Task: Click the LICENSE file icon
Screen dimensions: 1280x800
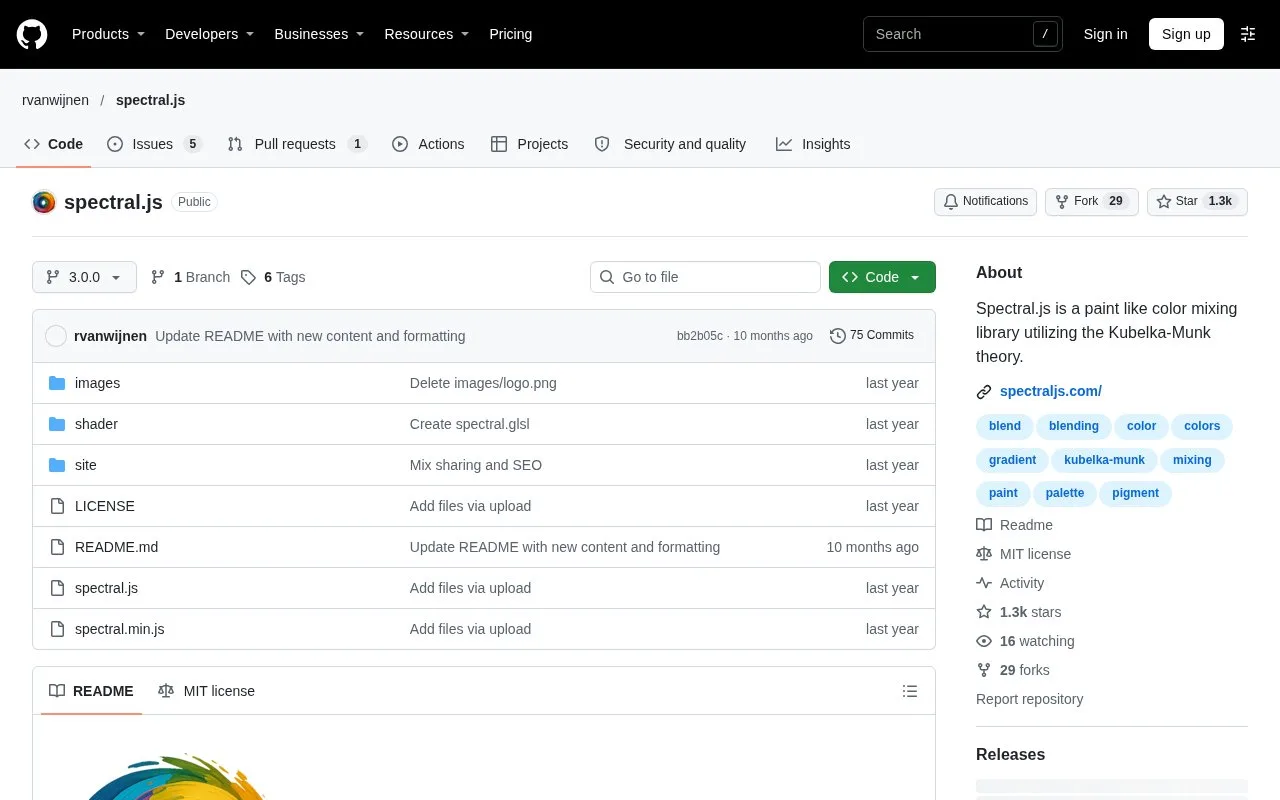Action: pos(57,506)
